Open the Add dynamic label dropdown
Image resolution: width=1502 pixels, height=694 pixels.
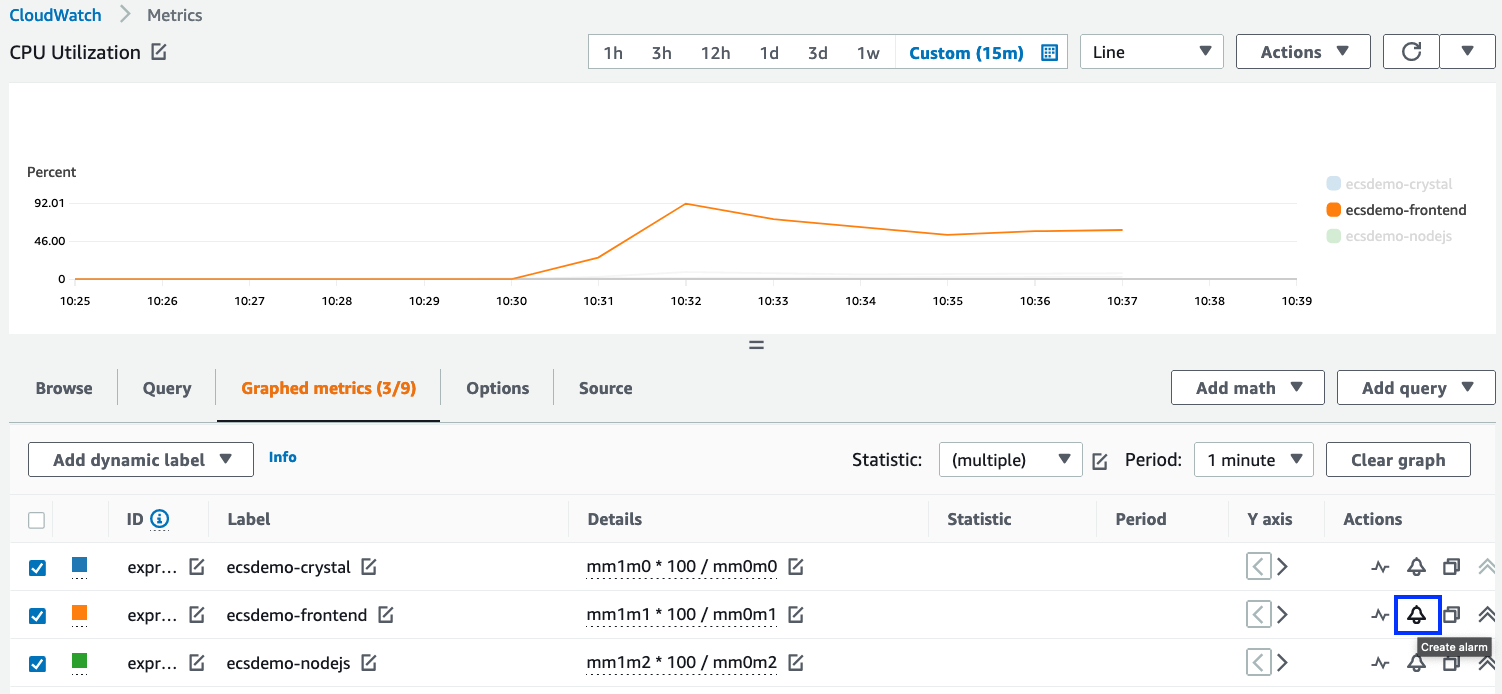pyautogui.click(x=139, y=459)
